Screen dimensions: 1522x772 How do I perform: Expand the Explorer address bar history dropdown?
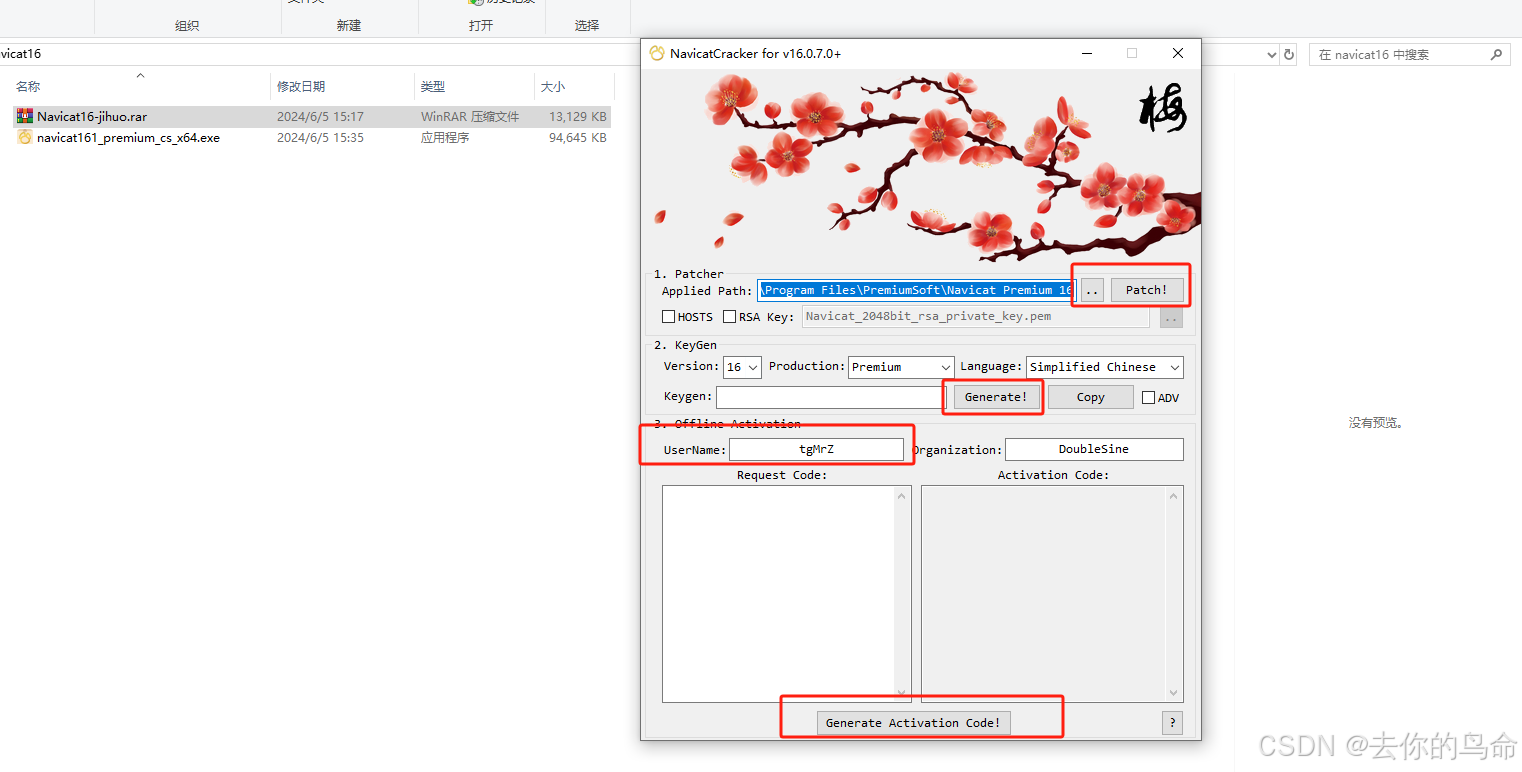[1272, 55]
